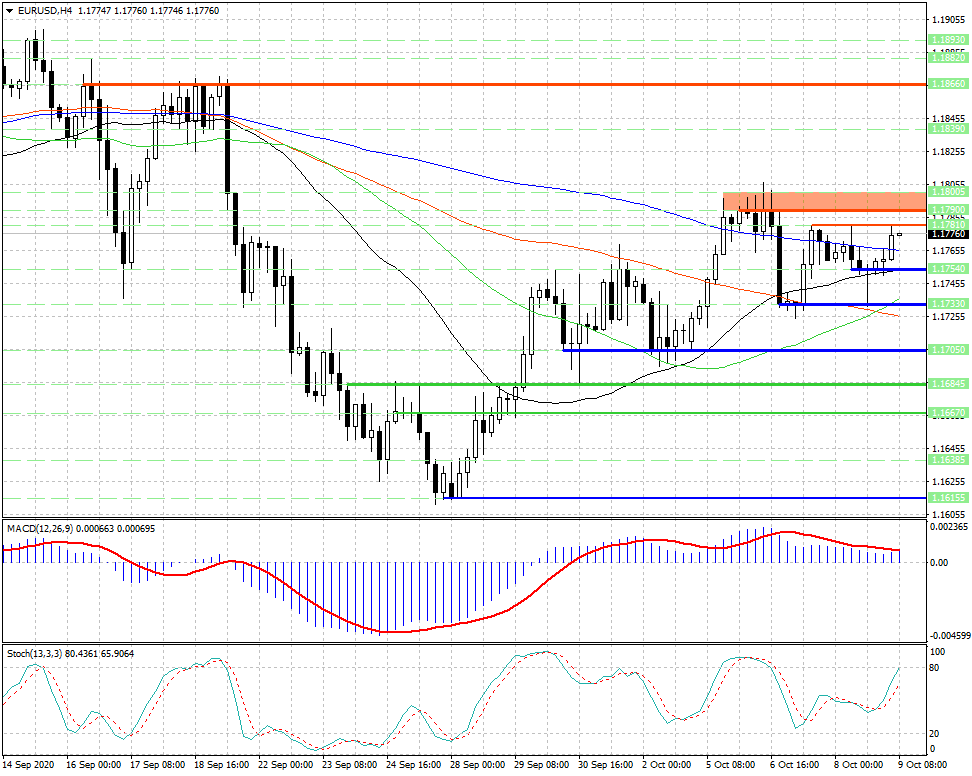The height and width of the screenshot is (776, 972).
Task: Click the 1.17900 level price label
Action: 948,210
